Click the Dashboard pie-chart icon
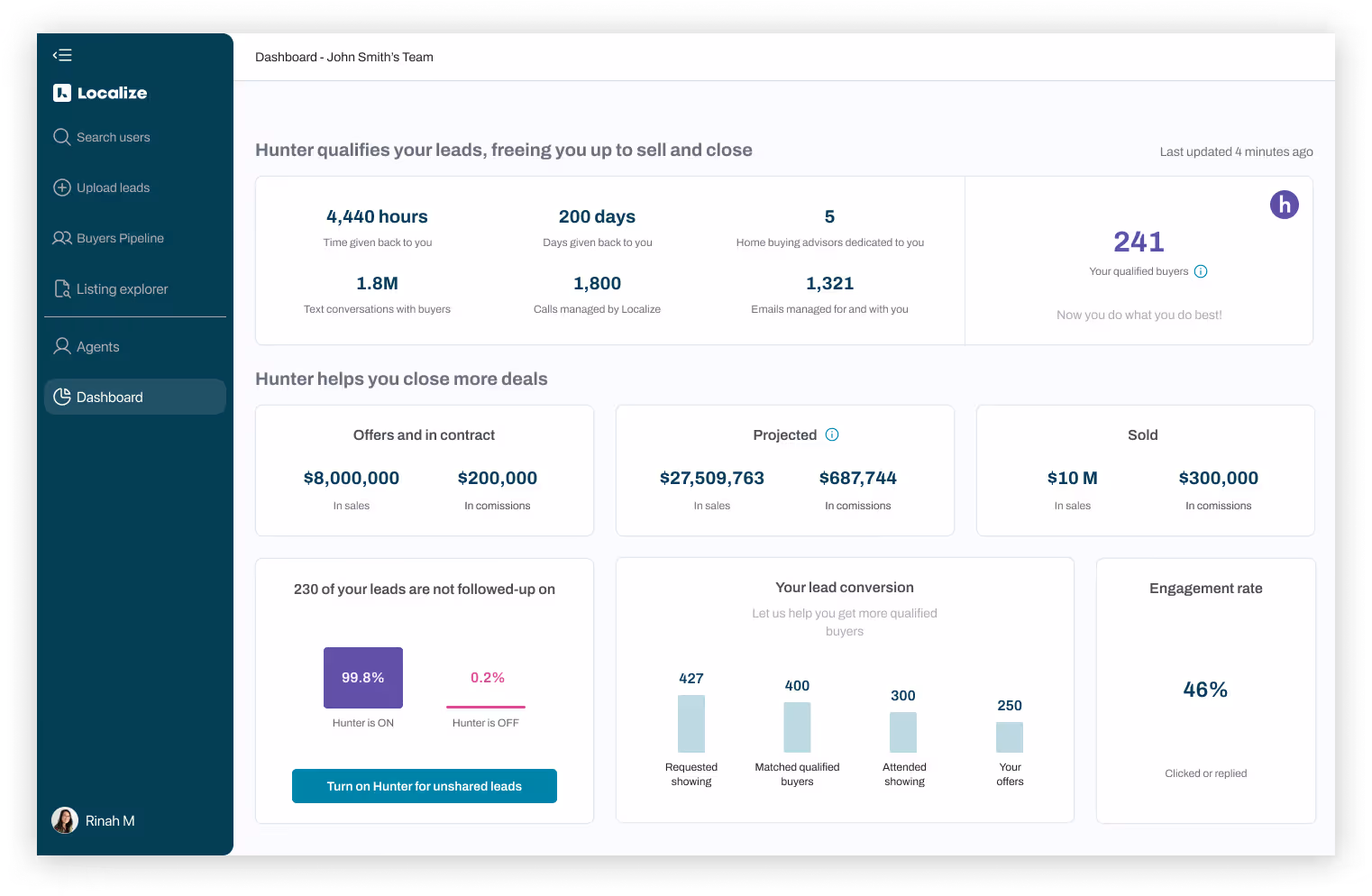Image resolution: width=1372 pixels, height=896 pixels. point(62,397)
